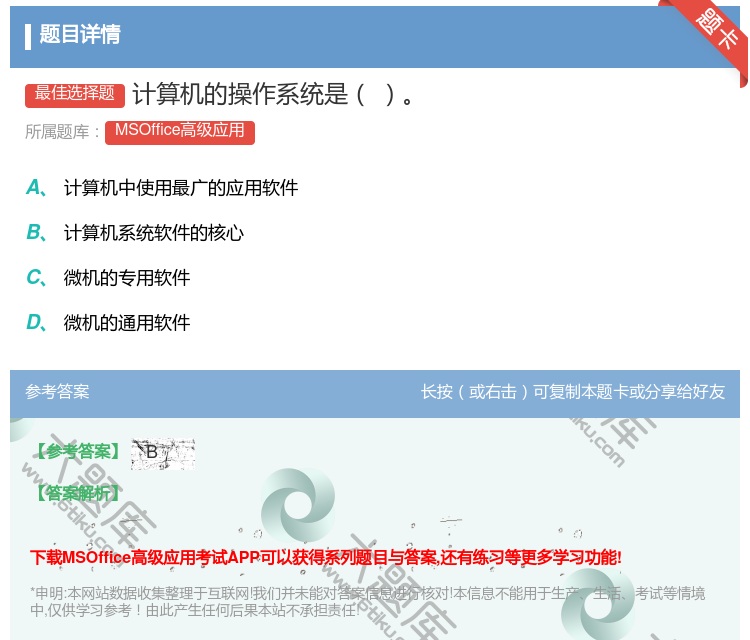This screenshot has width=750, height=640.
Task: Click the 所属题库 label
Action: tap(62, 132)
